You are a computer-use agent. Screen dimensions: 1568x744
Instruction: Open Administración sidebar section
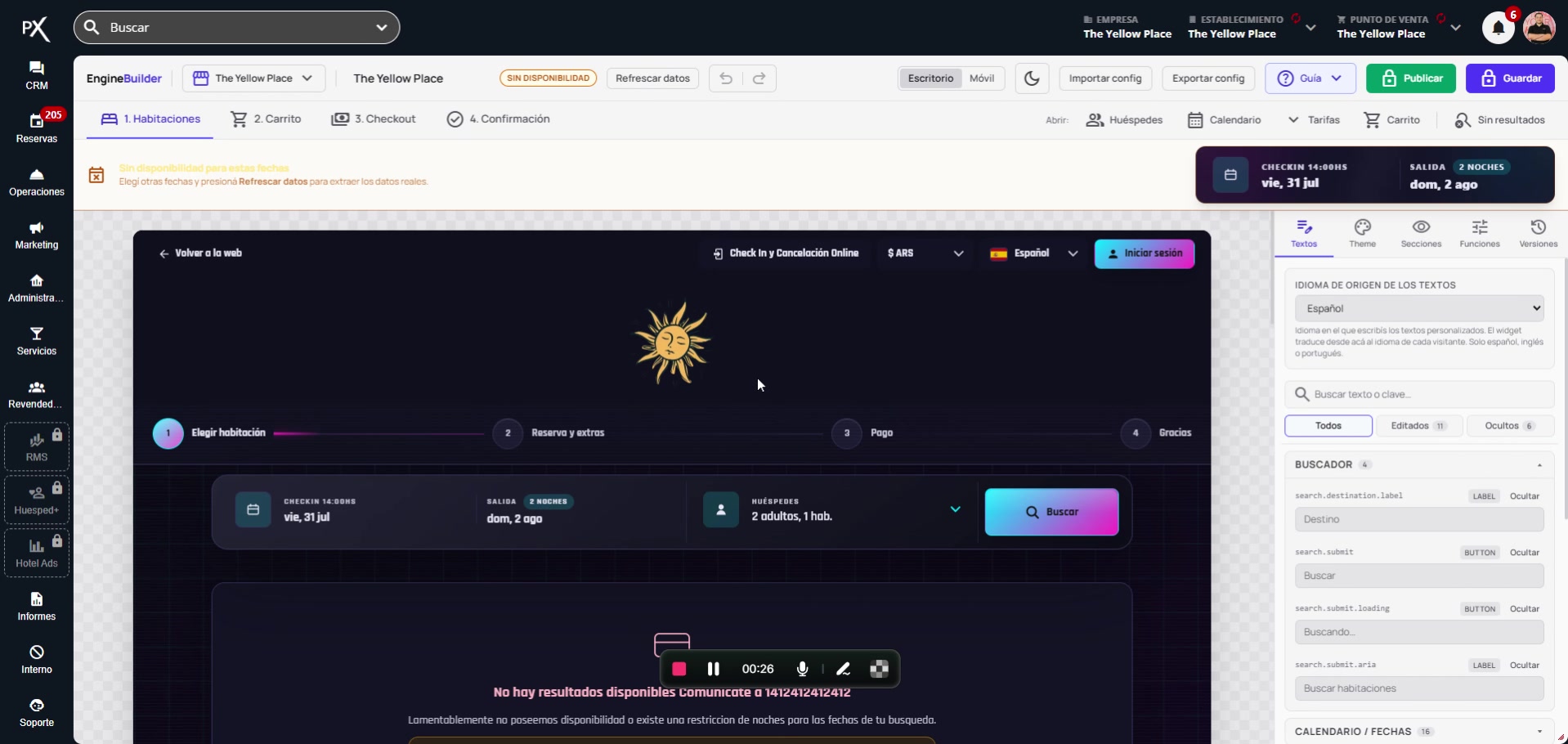[x=37, y=288]
